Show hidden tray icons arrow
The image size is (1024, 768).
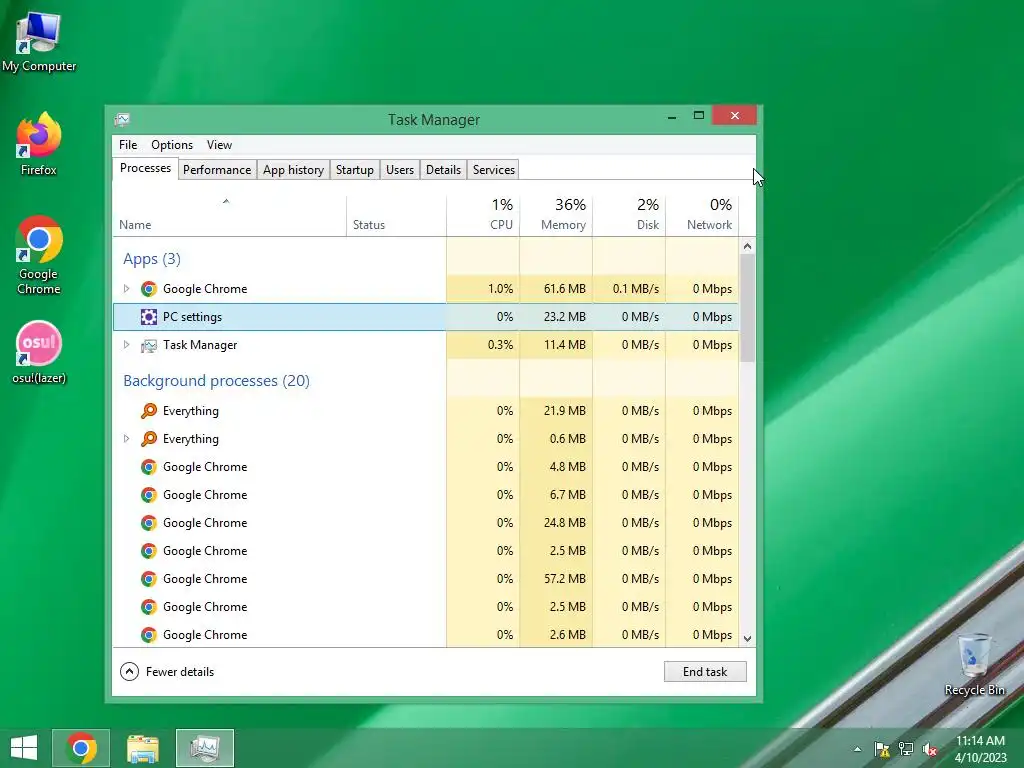857,749
